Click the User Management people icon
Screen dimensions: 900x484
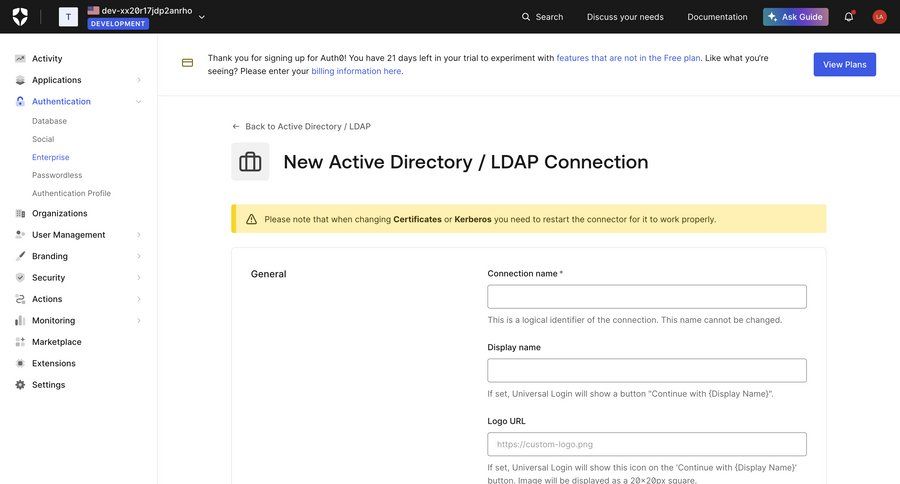[20, 234]
